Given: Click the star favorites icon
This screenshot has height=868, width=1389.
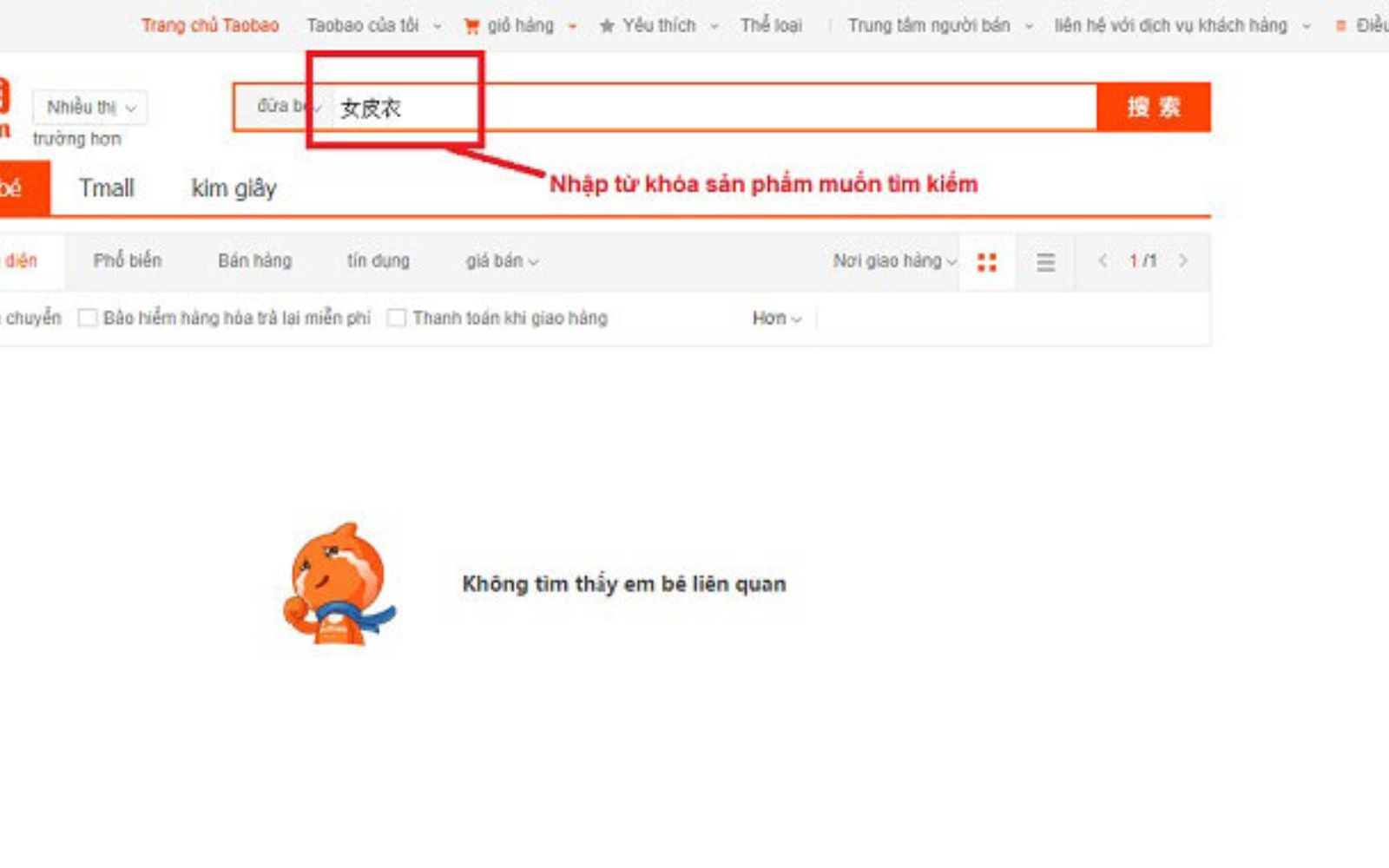Looking at the screenshot, I should 607,26.
